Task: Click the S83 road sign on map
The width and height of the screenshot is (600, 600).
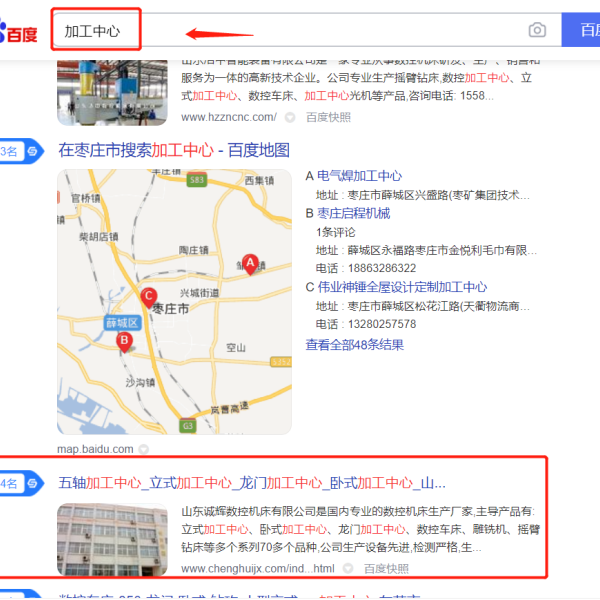Action: coord(197,180)
